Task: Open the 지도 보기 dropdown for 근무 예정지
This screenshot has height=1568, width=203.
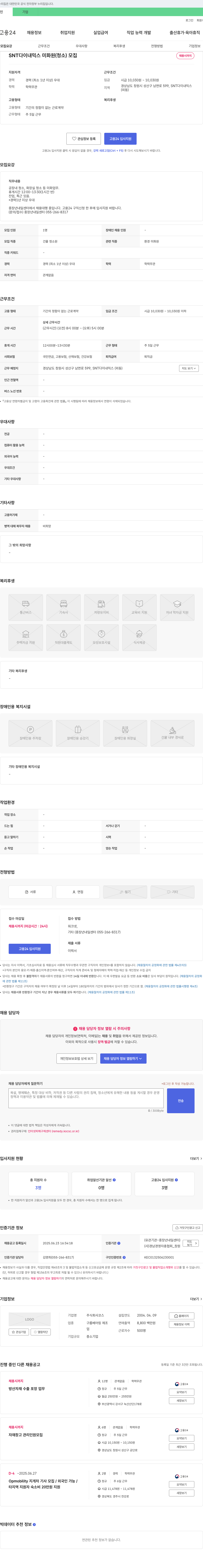Action: (x=189, y=368)
